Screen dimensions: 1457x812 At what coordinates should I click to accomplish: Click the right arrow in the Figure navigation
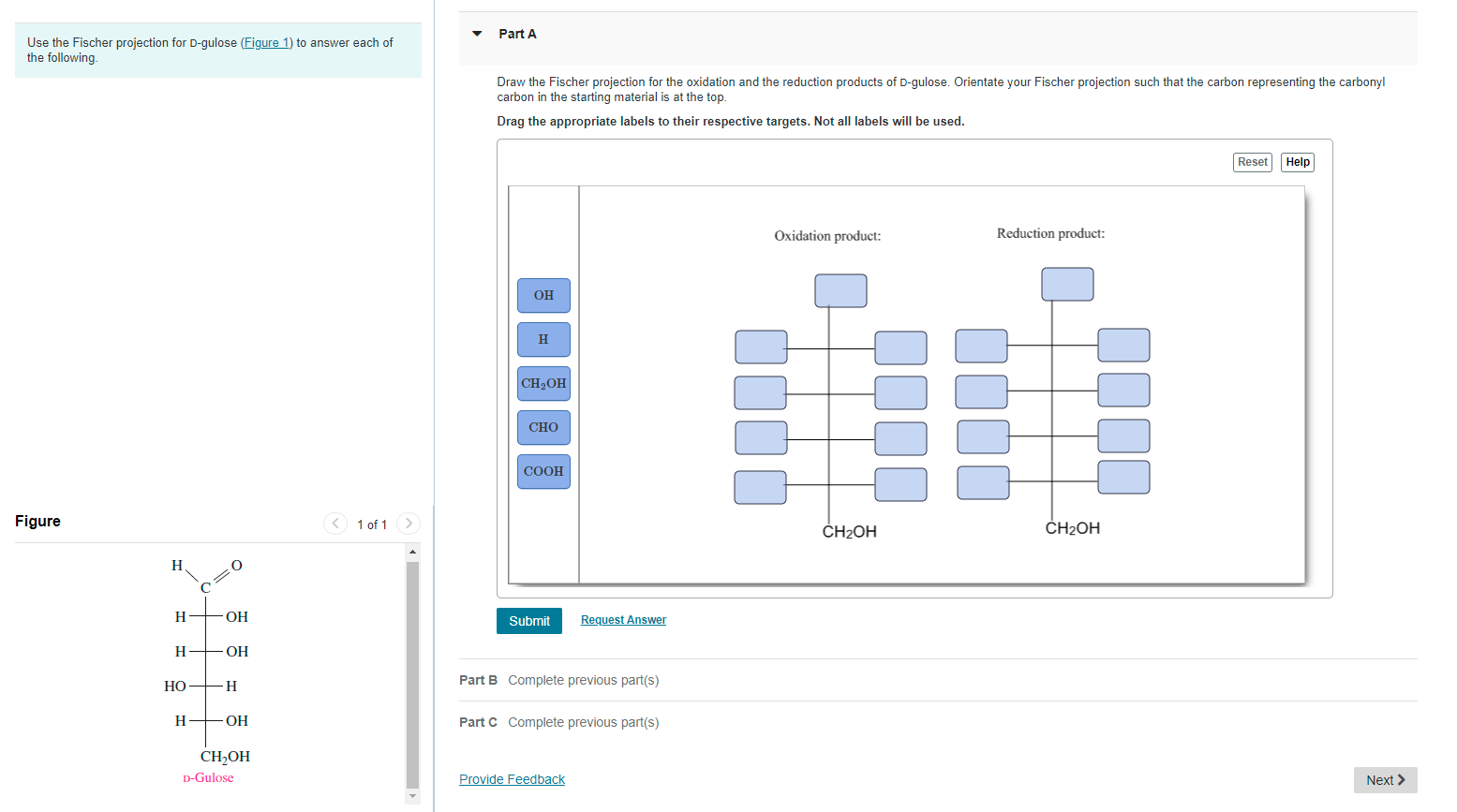coord(409,524)
